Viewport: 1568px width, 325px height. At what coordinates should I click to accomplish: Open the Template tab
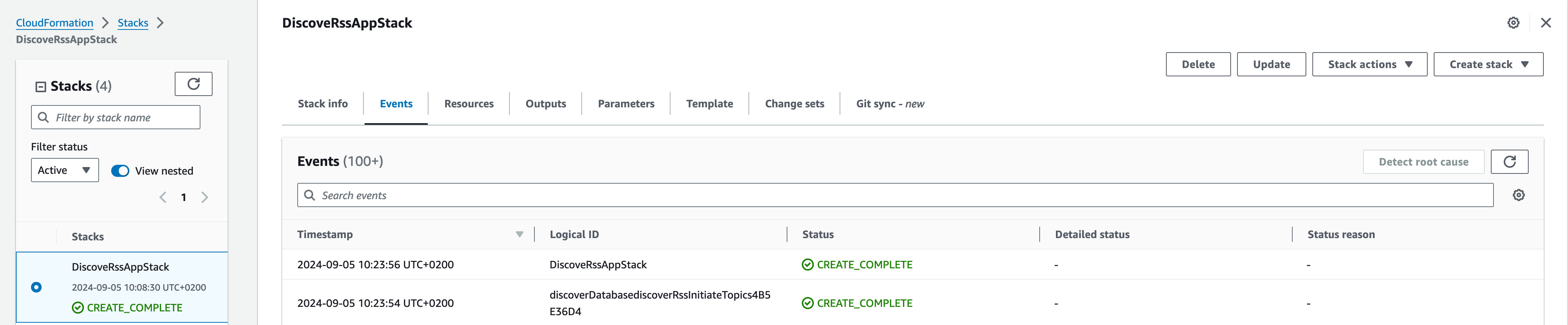click(x=709, y=104)
